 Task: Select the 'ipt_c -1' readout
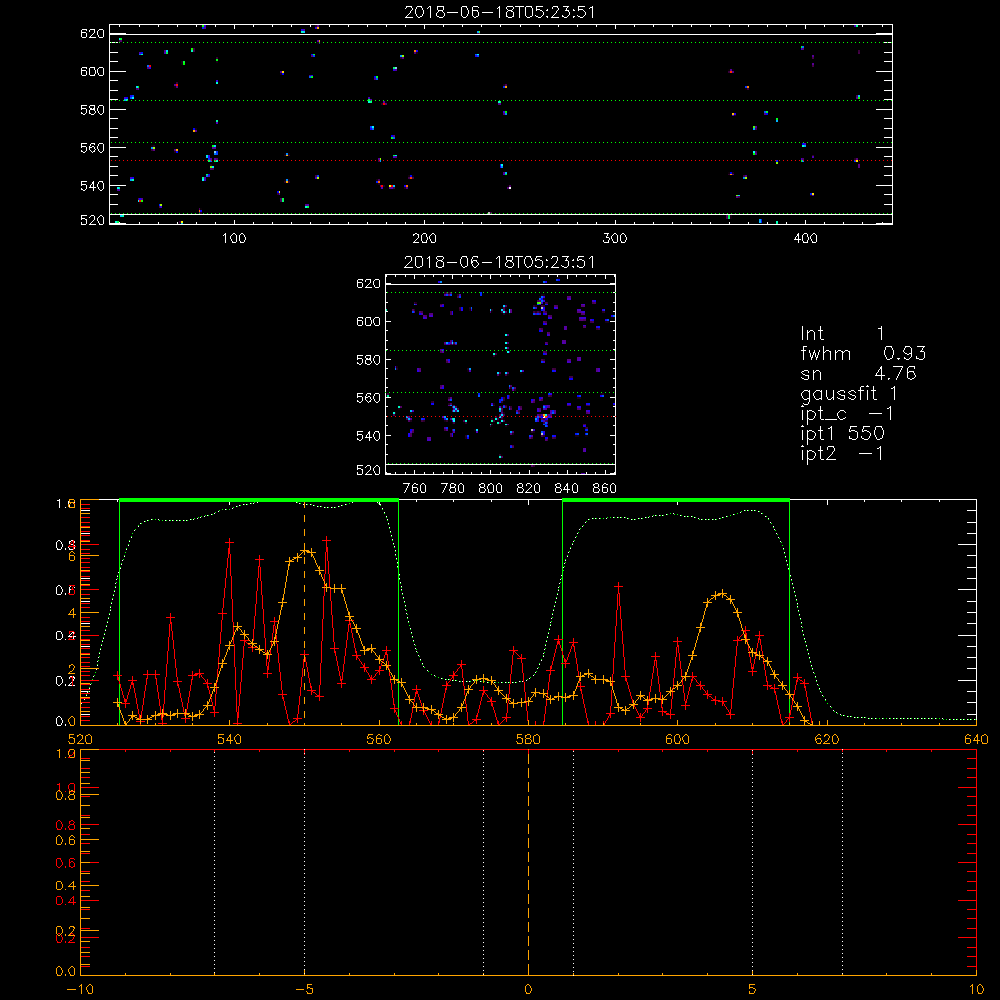point(847,414)
